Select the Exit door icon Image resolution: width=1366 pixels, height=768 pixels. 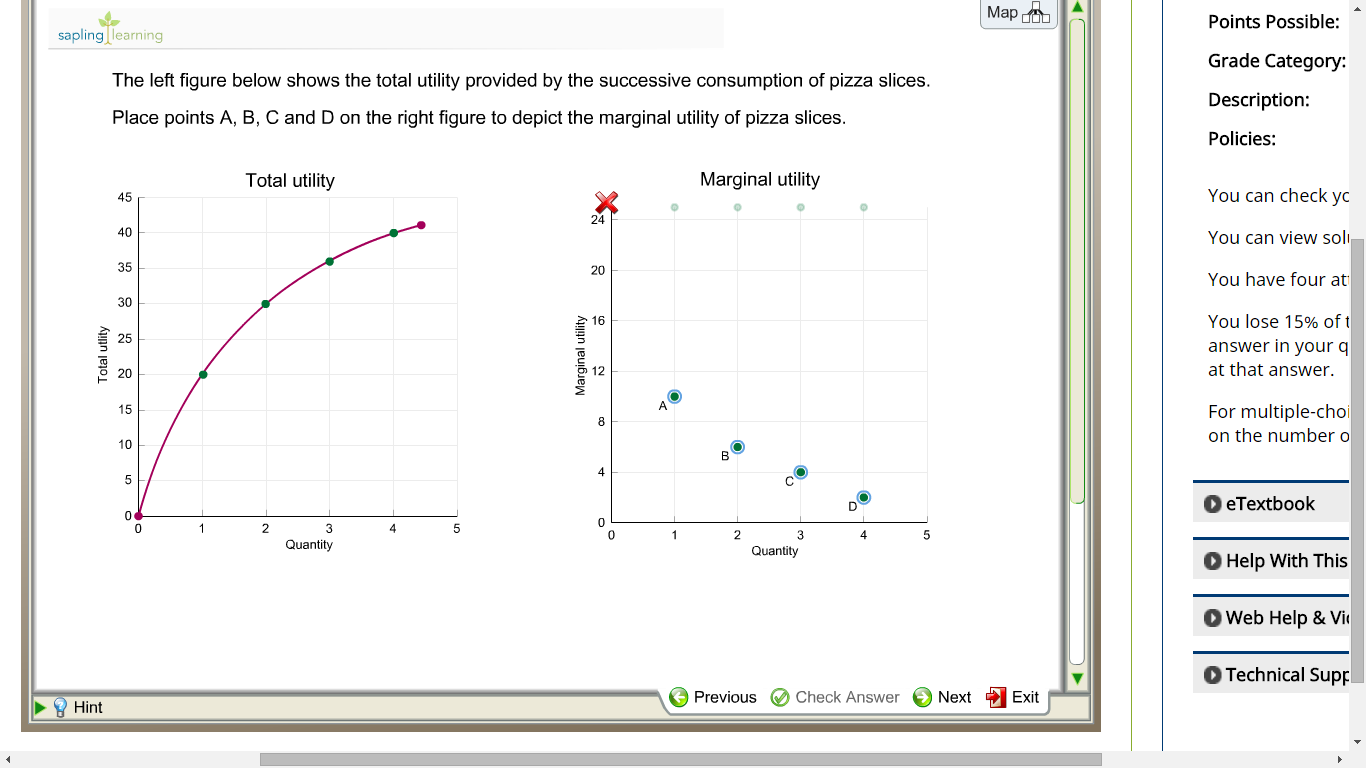[996, 697]
